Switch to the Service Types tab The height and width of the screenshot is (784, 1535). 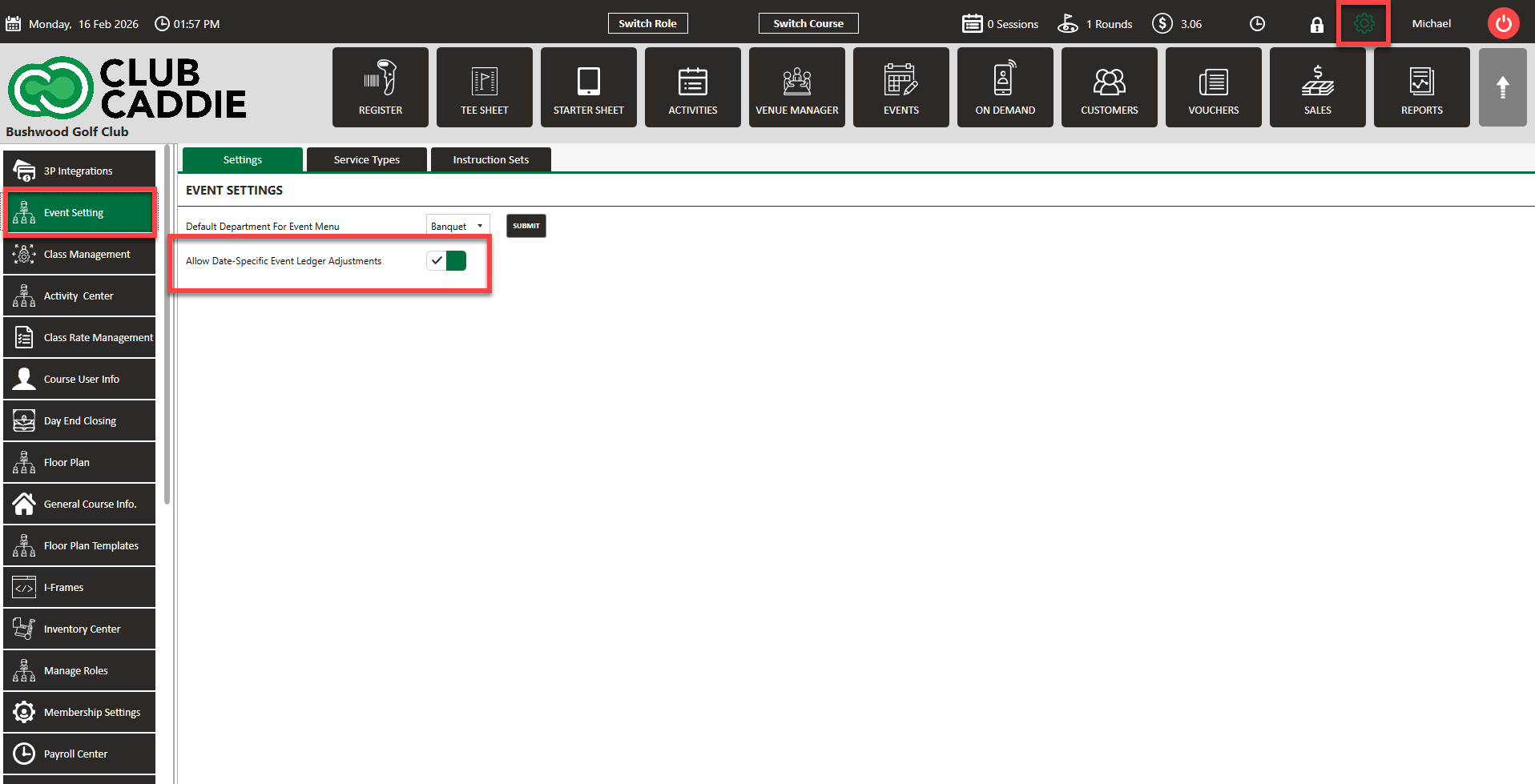pos(366,160)
